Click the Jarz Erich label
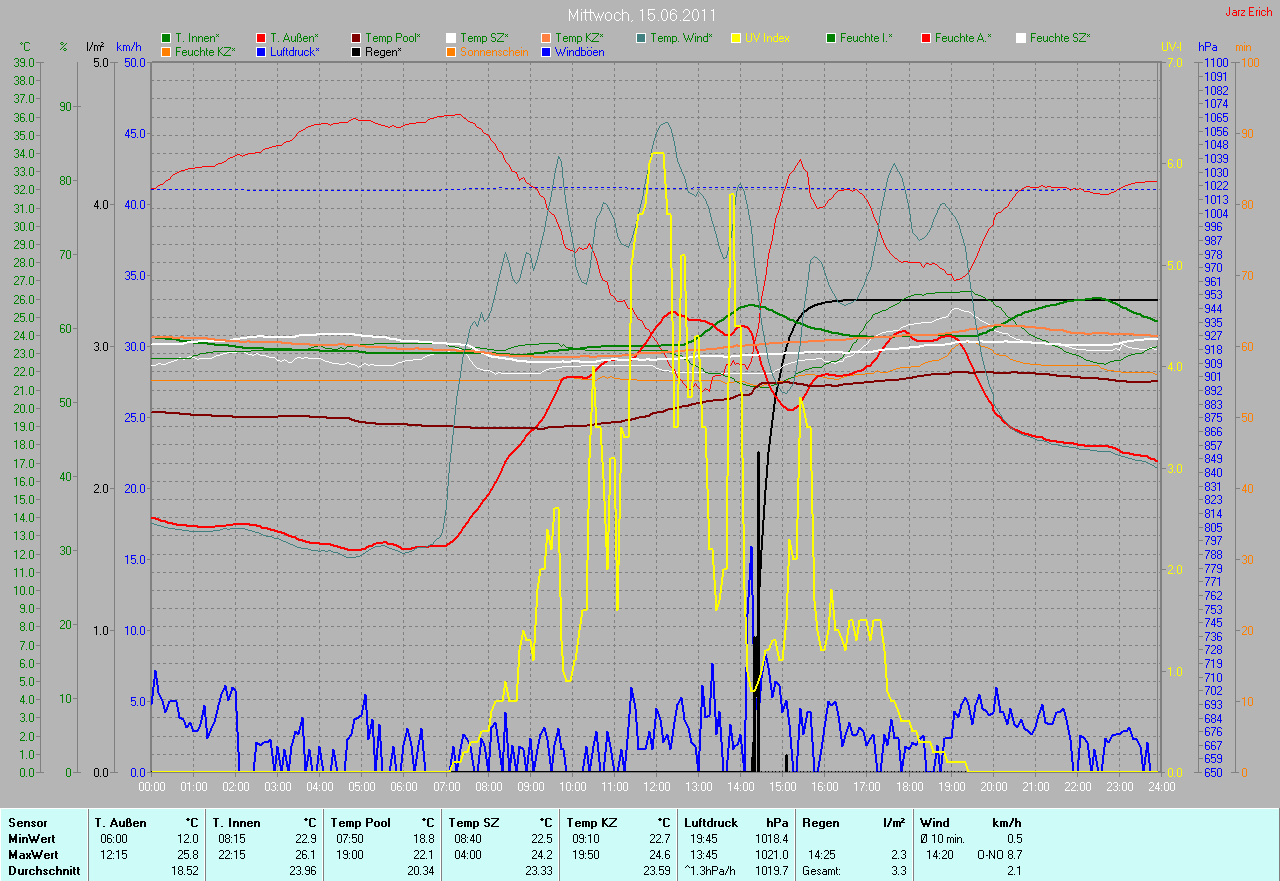1280x881 pixels. (1249, 12)
